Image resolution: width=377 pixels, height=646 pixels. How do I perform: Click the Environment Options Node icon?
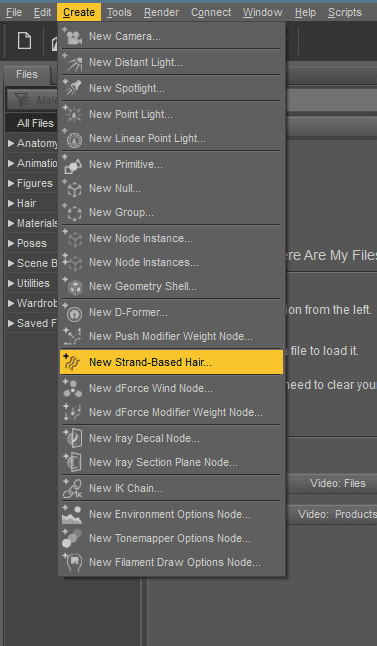[x=73, y=514]
